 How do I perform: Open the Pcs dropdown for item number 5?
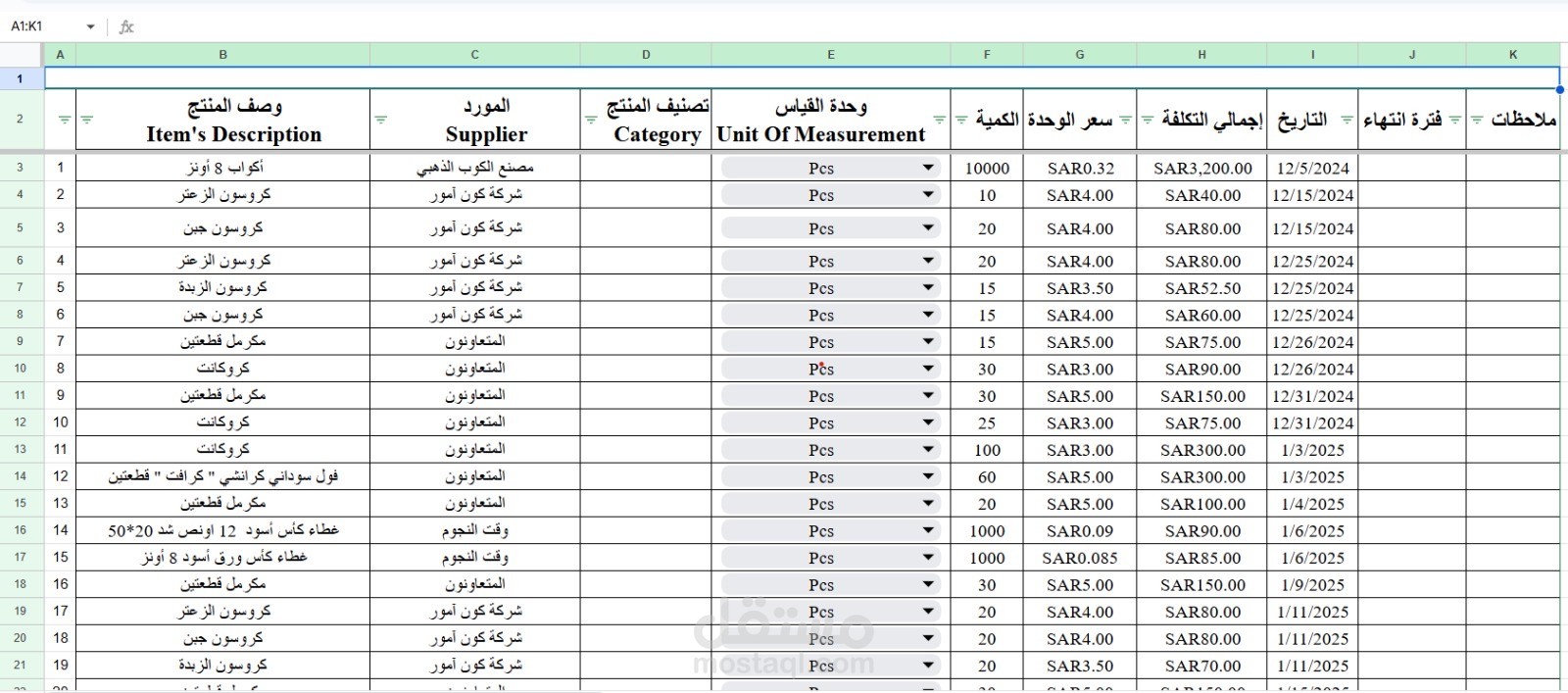[927, 288]
